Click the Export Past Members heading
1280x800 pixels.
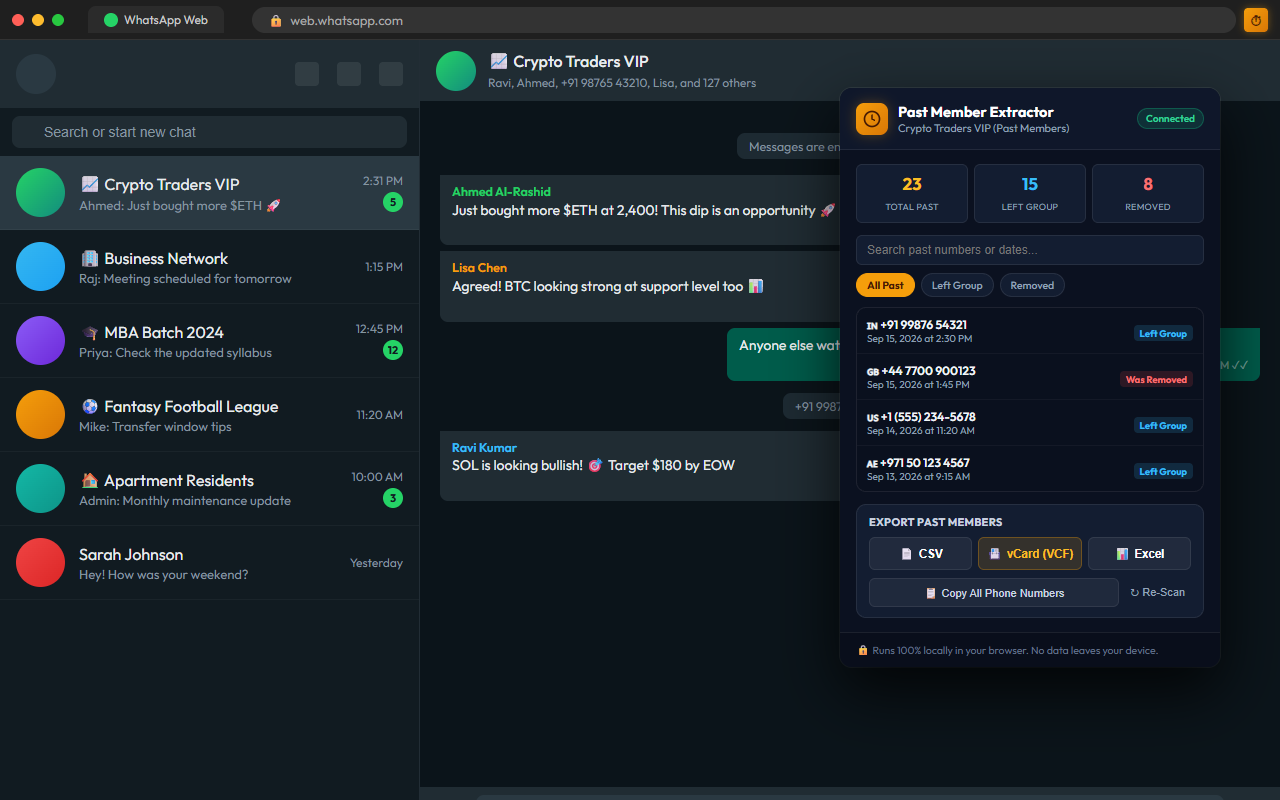pos(935,522)
